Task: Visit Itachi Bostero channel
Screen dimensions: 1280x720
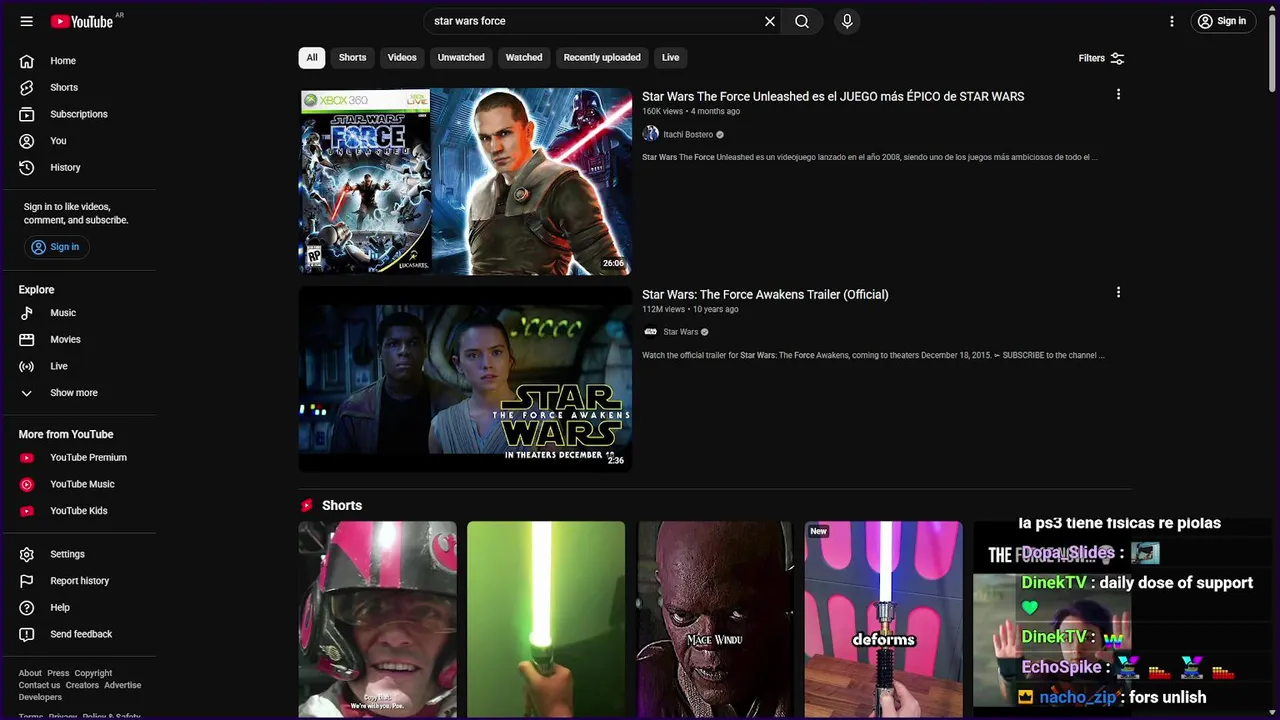Action: click(688, 134)
